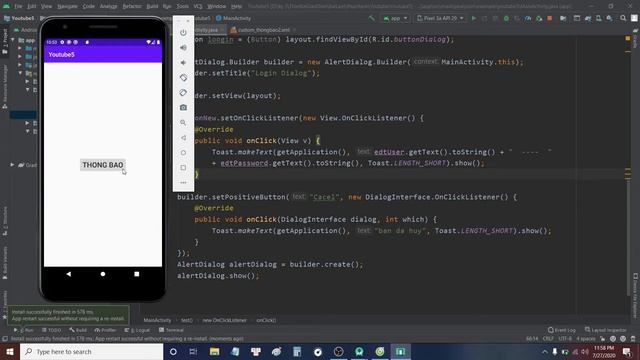This screenshot has width=640, height=360.
Task: Click the emulator power button
Action: pos(183,33)
